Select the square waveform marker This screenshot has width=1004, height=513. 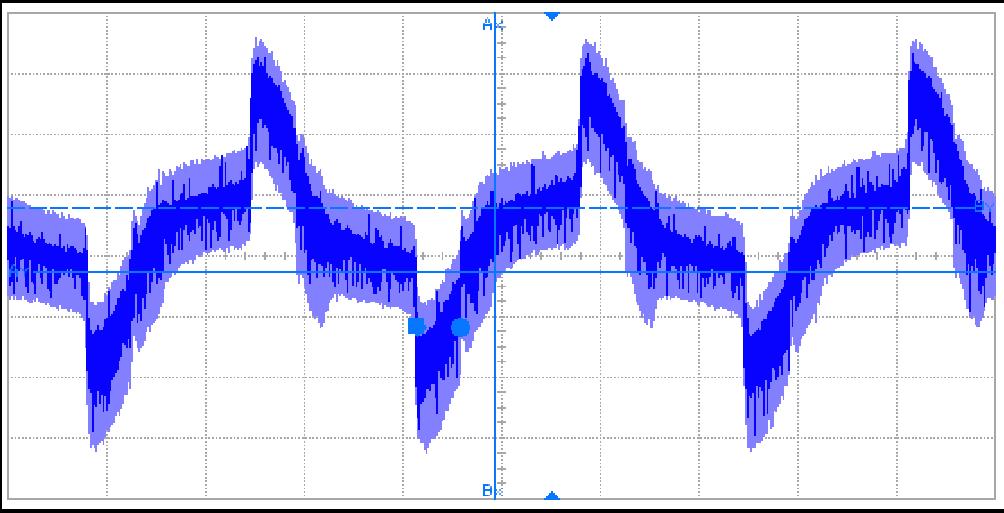(x=416, y=327)
